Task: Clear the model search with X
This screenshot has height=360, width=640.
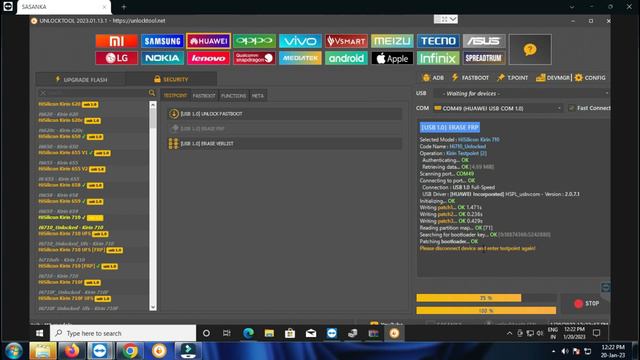Action: coord(43,93)
